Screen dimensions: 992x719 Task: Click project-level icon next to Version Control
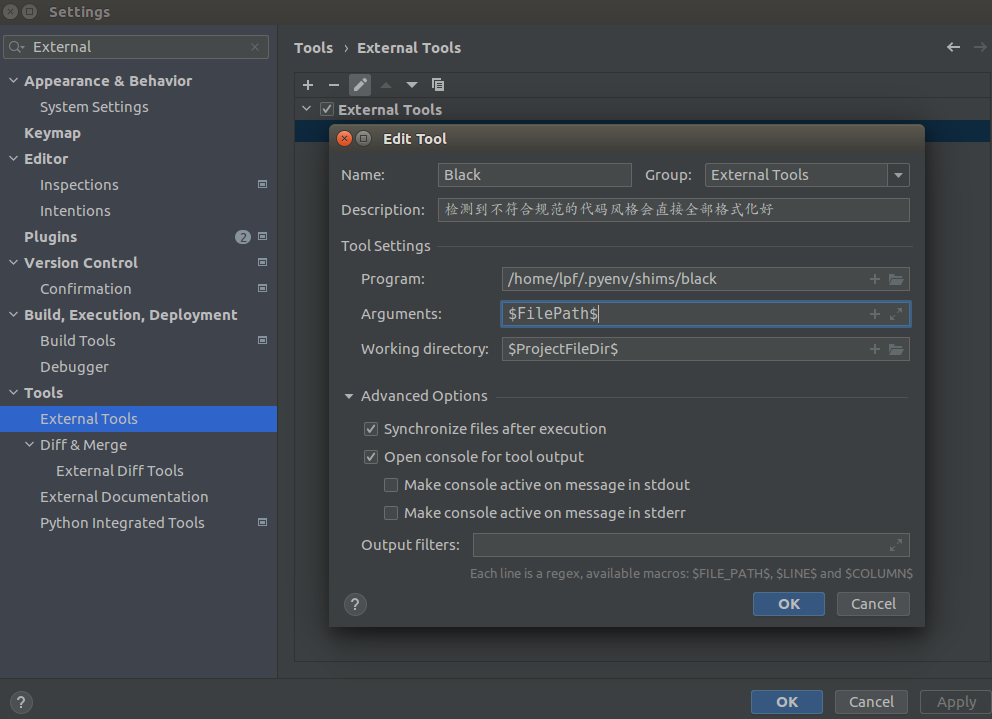[263, 262]
